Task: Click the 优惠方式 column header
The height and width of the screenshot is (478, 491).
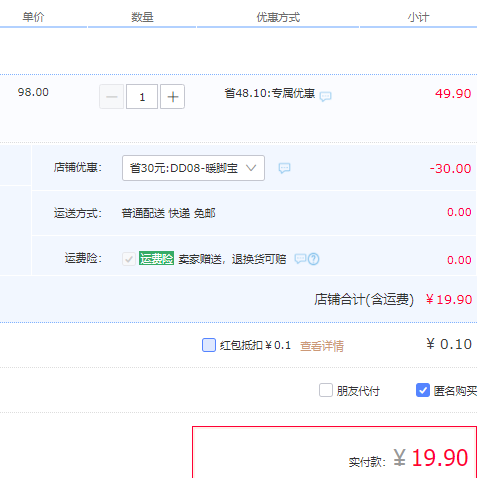Action: click(x=278, y=17)
